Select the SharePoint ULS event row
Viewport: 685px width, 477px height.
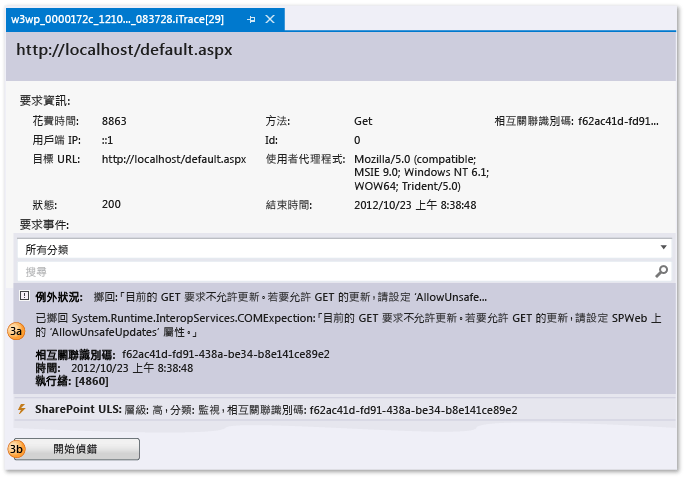pos(345,410)
